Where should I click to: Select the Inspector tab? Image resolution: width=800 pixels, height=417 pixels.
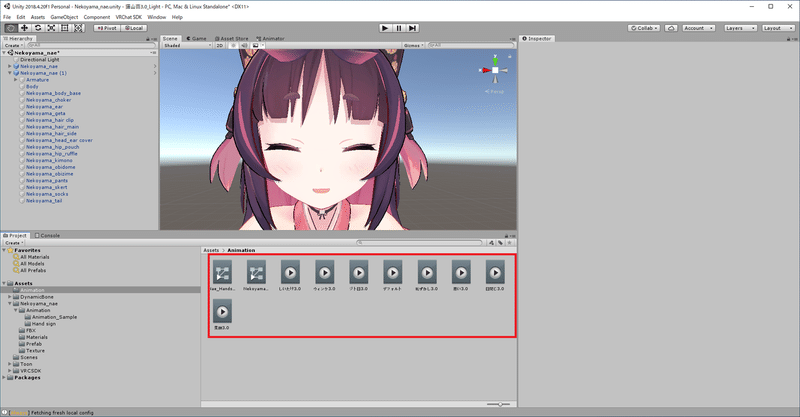(x=537, y=38)
